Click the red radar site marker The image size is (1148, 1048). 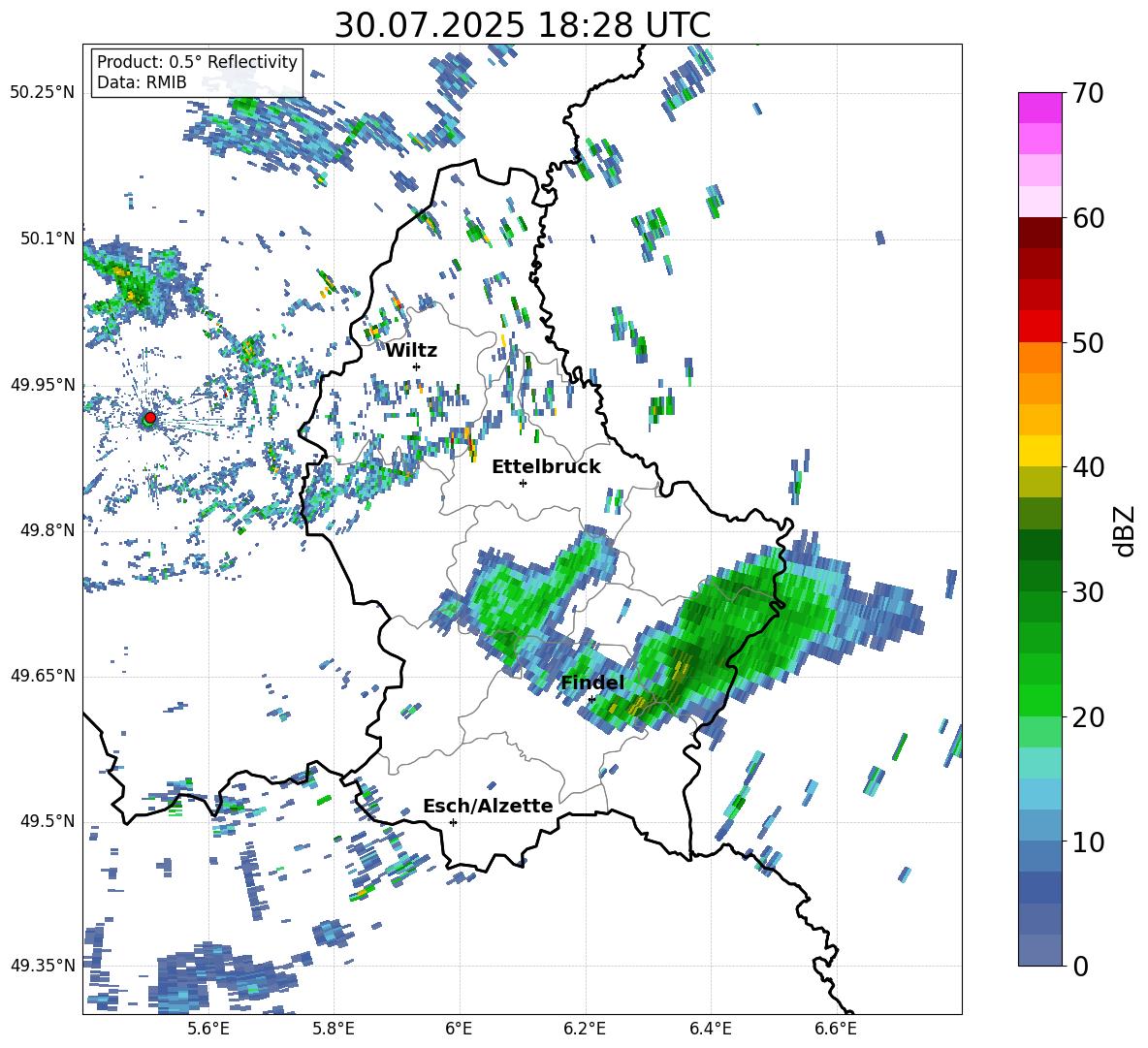click(x=150, y=417)
